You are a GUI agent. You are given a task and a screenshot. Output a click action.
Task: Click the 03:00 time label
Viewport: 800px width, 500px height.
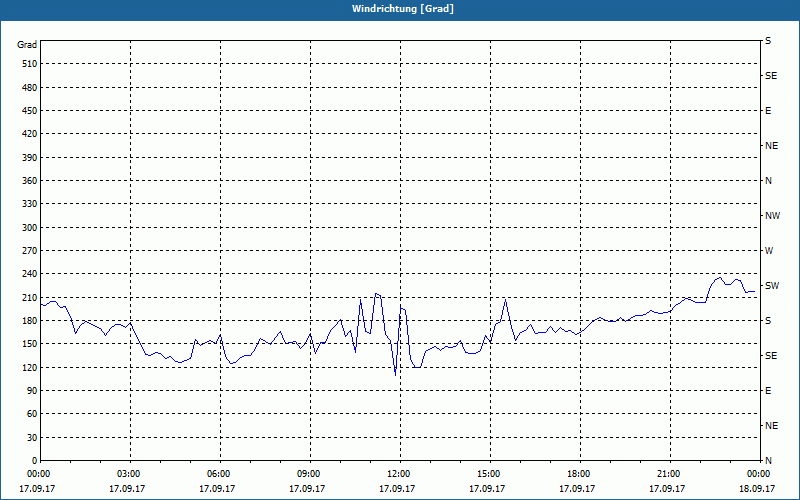coord(130,474)
